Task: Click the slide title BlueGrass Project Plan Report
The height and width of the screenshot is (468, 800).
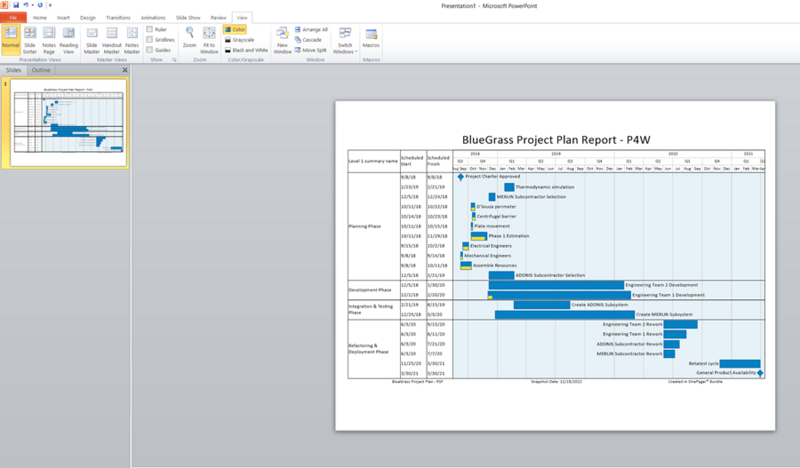Action: (556, 140)
